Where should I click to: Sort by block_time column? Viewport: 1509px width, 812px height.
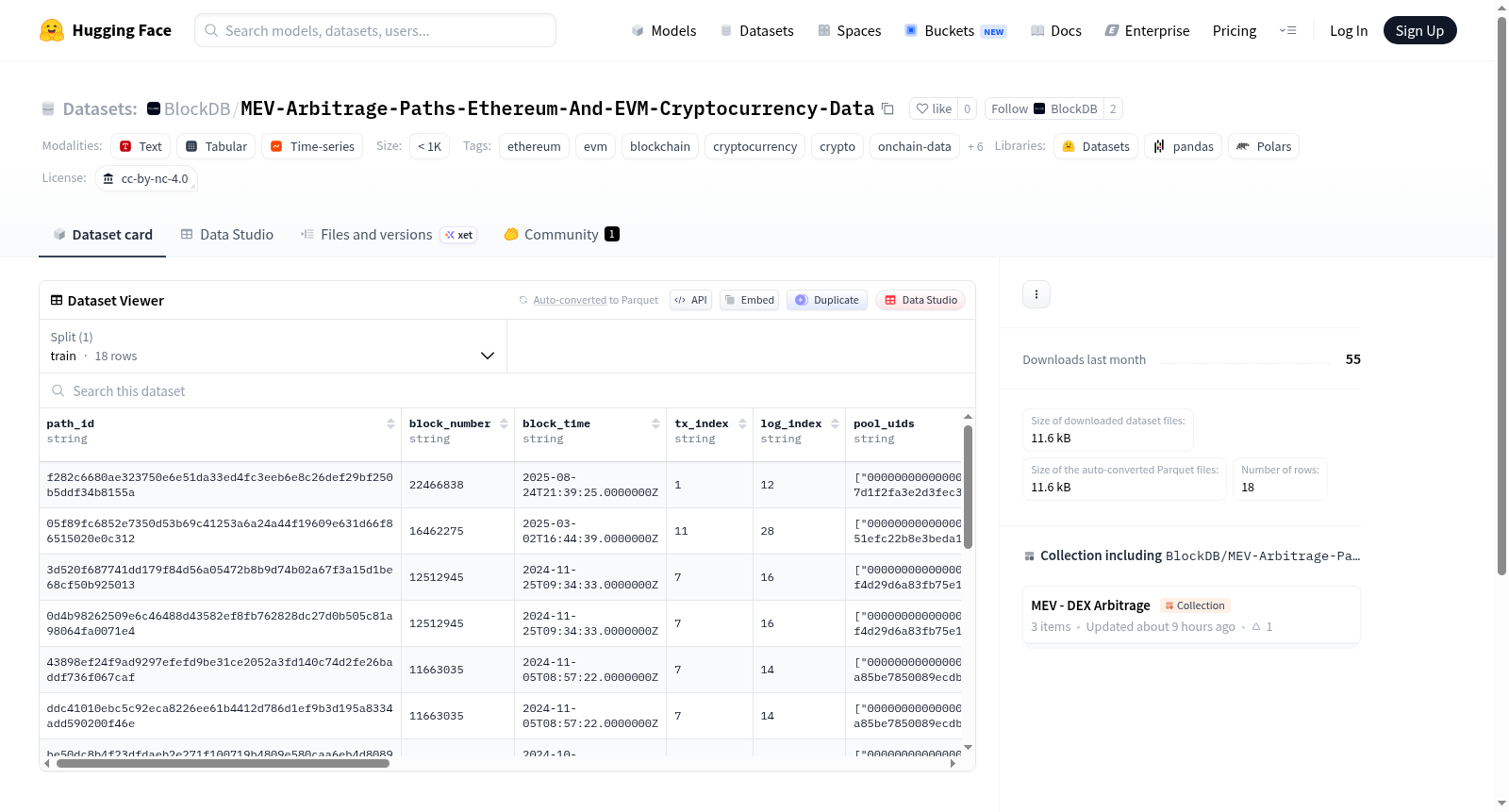(655, 423)
